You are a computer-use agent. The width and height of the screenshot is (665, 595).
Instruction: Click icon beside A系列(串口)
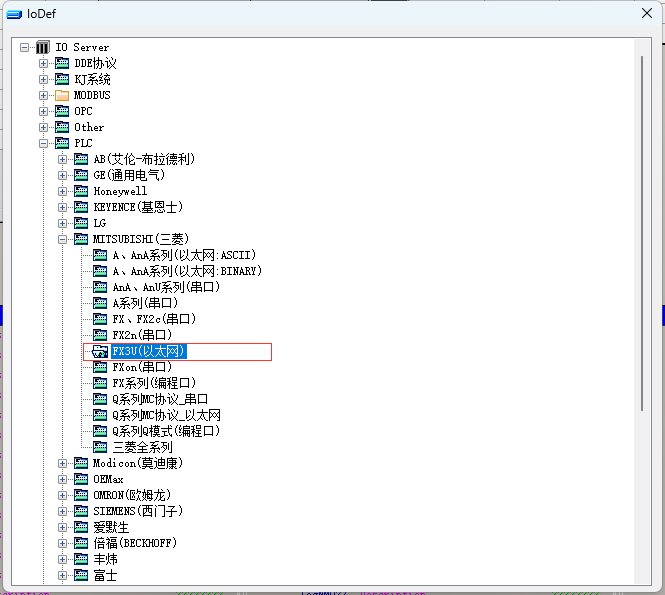click(x=100, y=303)
